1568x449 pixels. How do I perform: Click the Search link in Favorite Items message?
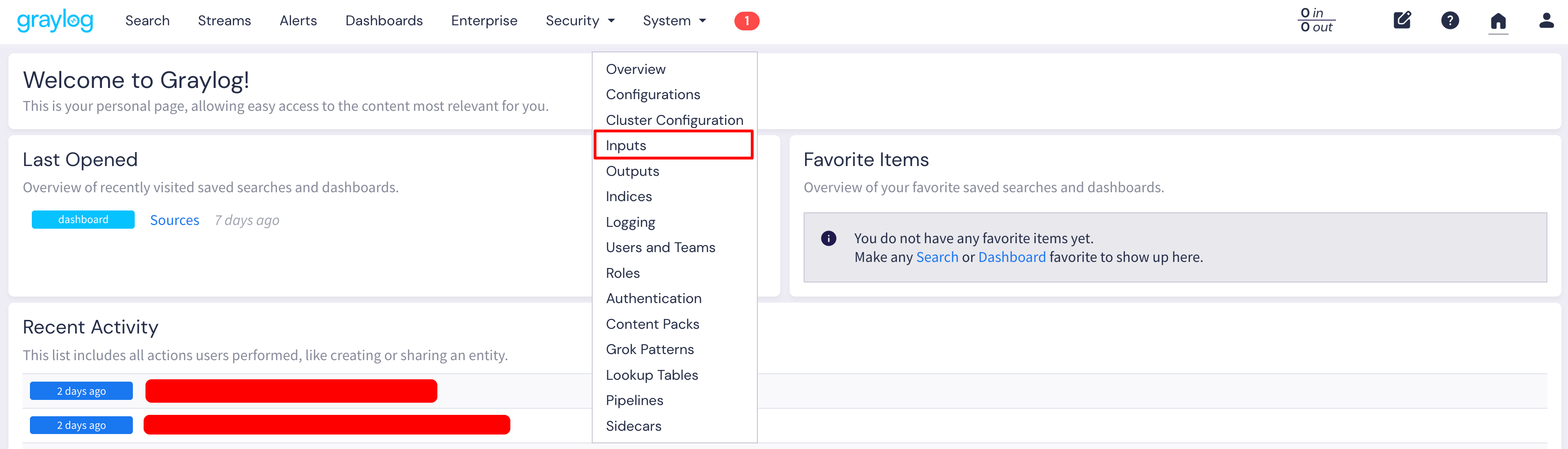(x=937, y=257)
